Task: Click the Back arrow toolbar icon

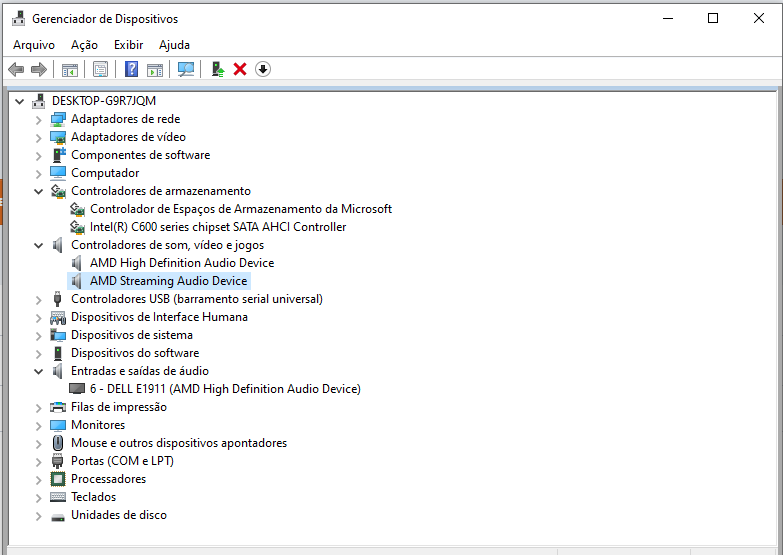Action: pos(16,69)
